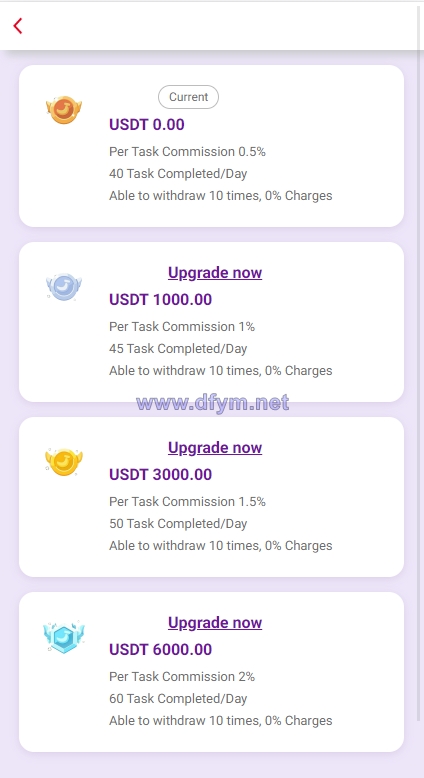The height and width of the screenshot is (778, 424).
Task: Click the blue diamond badge icon
Action: [x=64, y=637]
